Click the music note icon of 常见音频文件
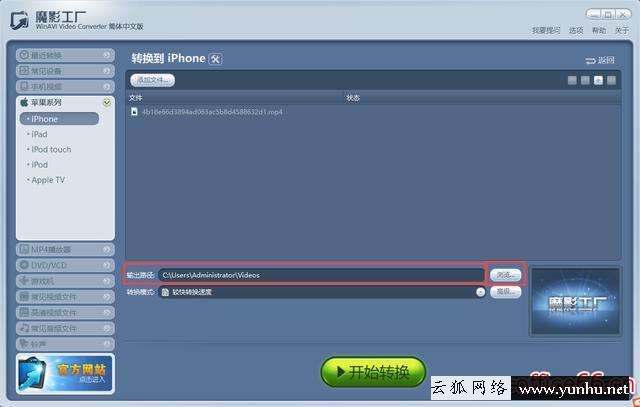Image resolution: width=640 pixels, height=407 pixels. (24, 328)
